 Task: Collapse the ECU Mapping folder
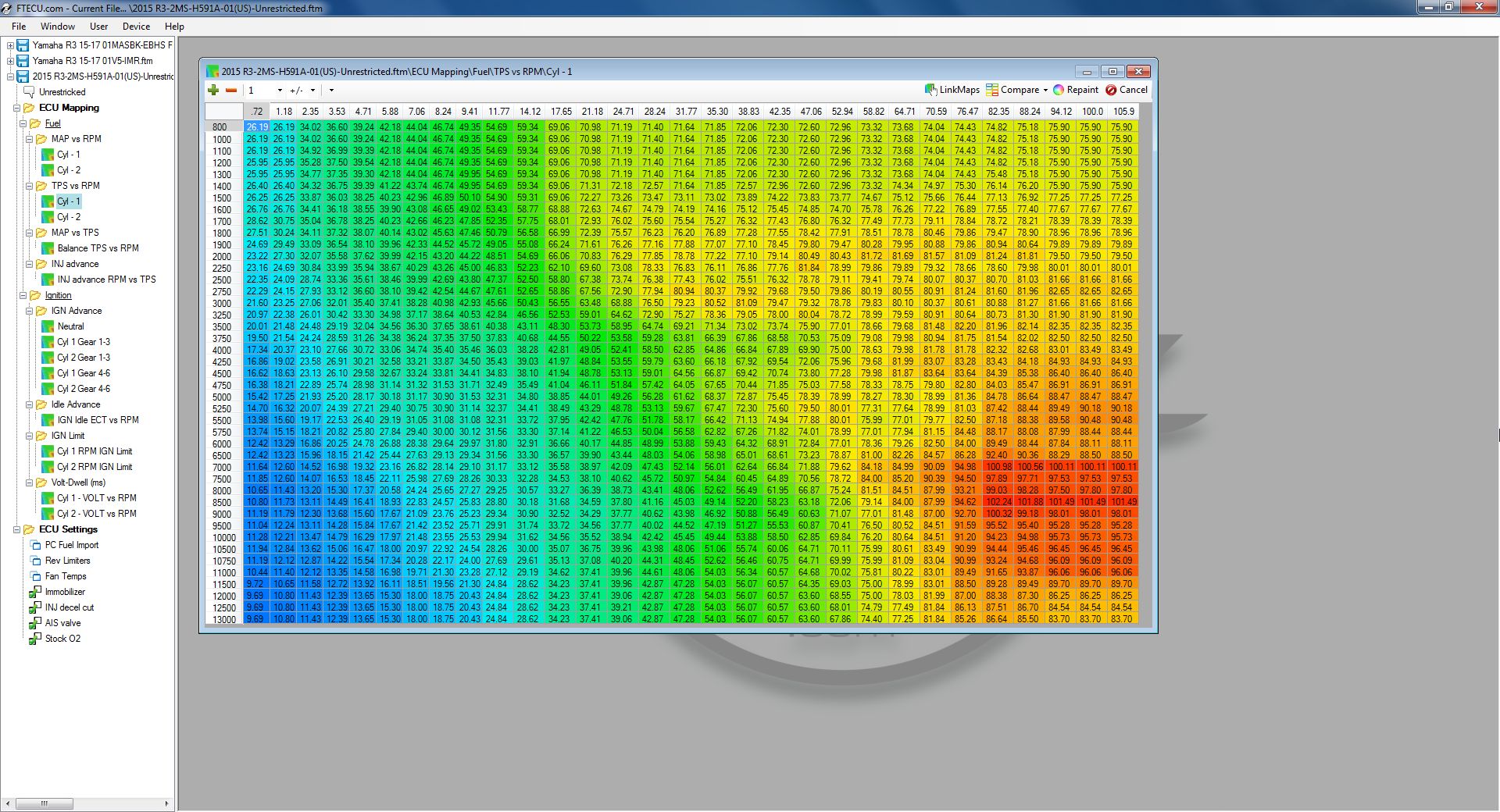coord(16,108)
